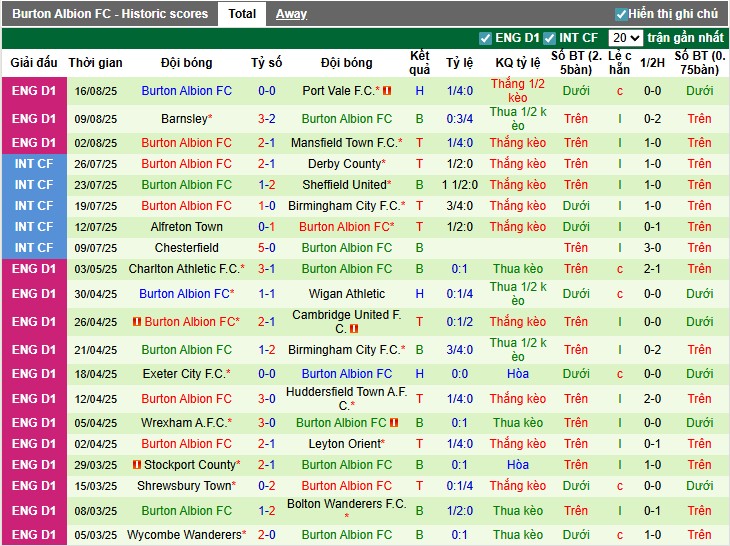
Task: Click odds value '1 1/2:0' for Sheffield United
Action: point(460,185)
